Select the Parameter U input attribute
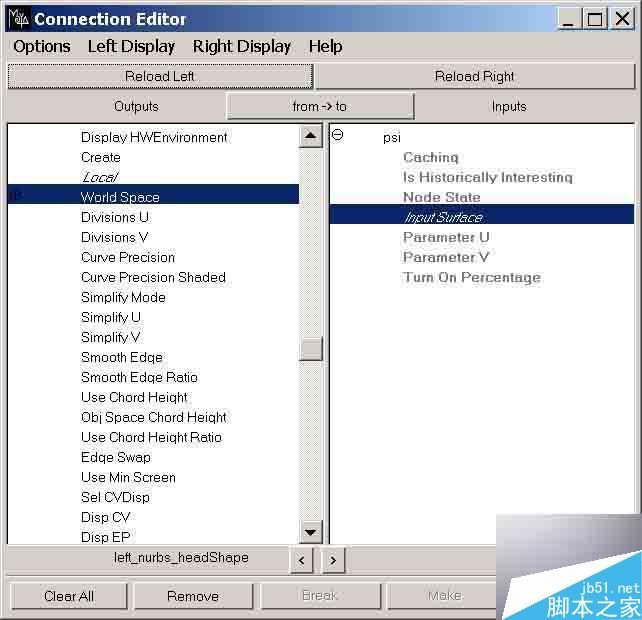The image size is (642, 620). [x=446, y=237]
